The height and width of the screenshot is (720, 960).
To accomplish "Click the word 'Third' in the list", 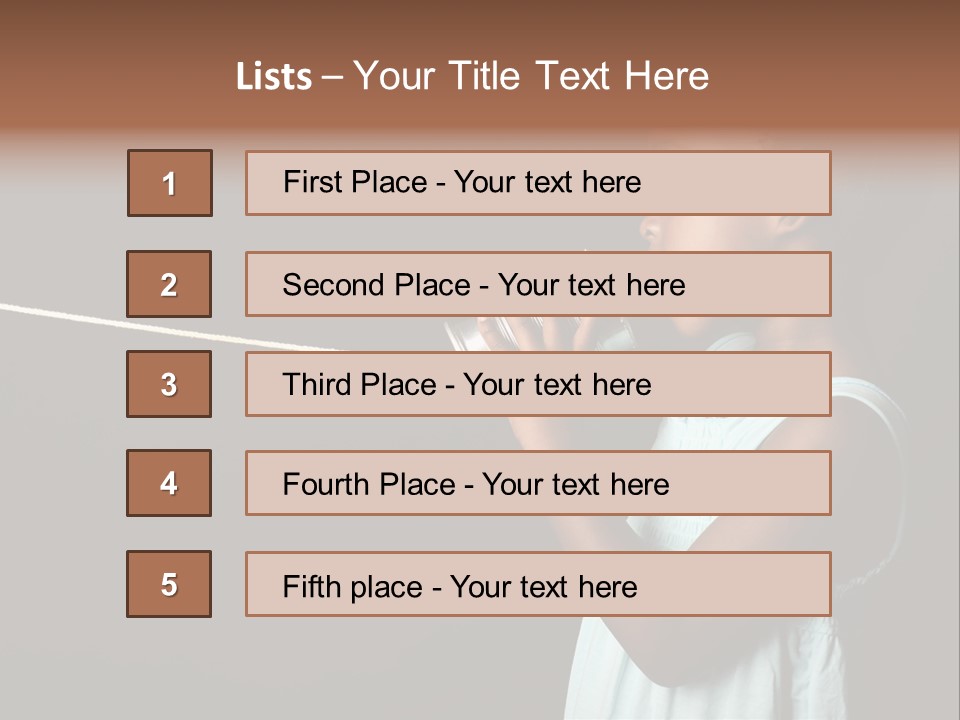I will (317, 385).
